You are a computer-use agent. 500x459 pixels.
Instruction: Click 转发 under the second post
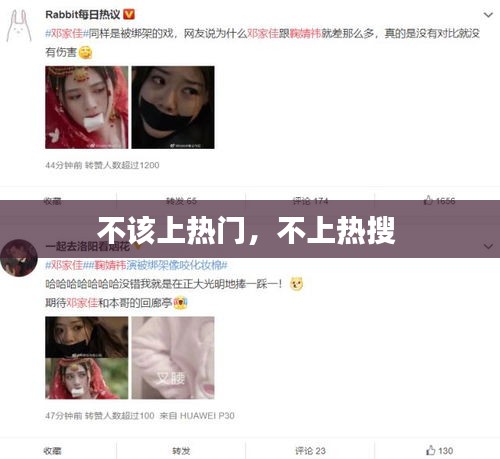[181, 451]
